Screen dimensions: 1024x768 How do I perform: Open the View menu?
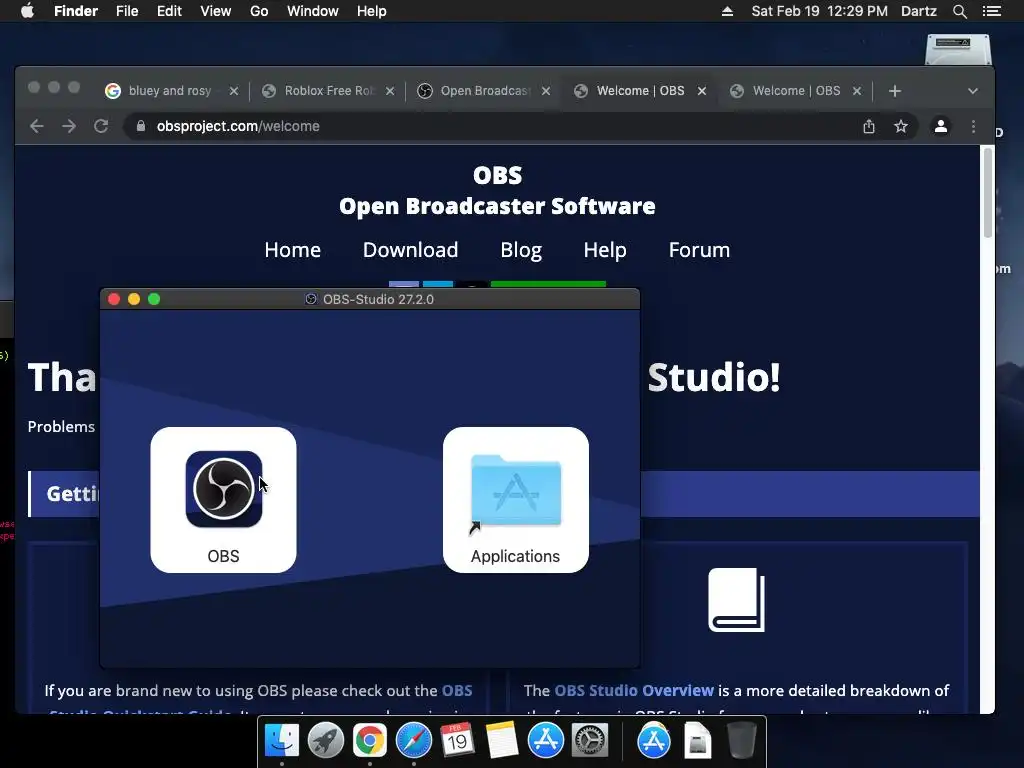click(216, 11)
